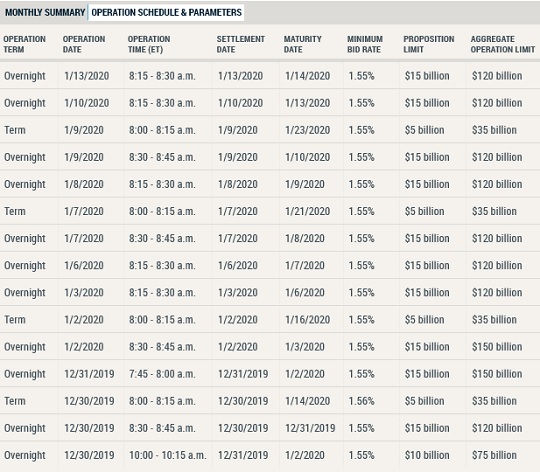This screenshot has height=472, width=540.
Task: Click maturity date 1/8/2020
Action: pos(305,238)
